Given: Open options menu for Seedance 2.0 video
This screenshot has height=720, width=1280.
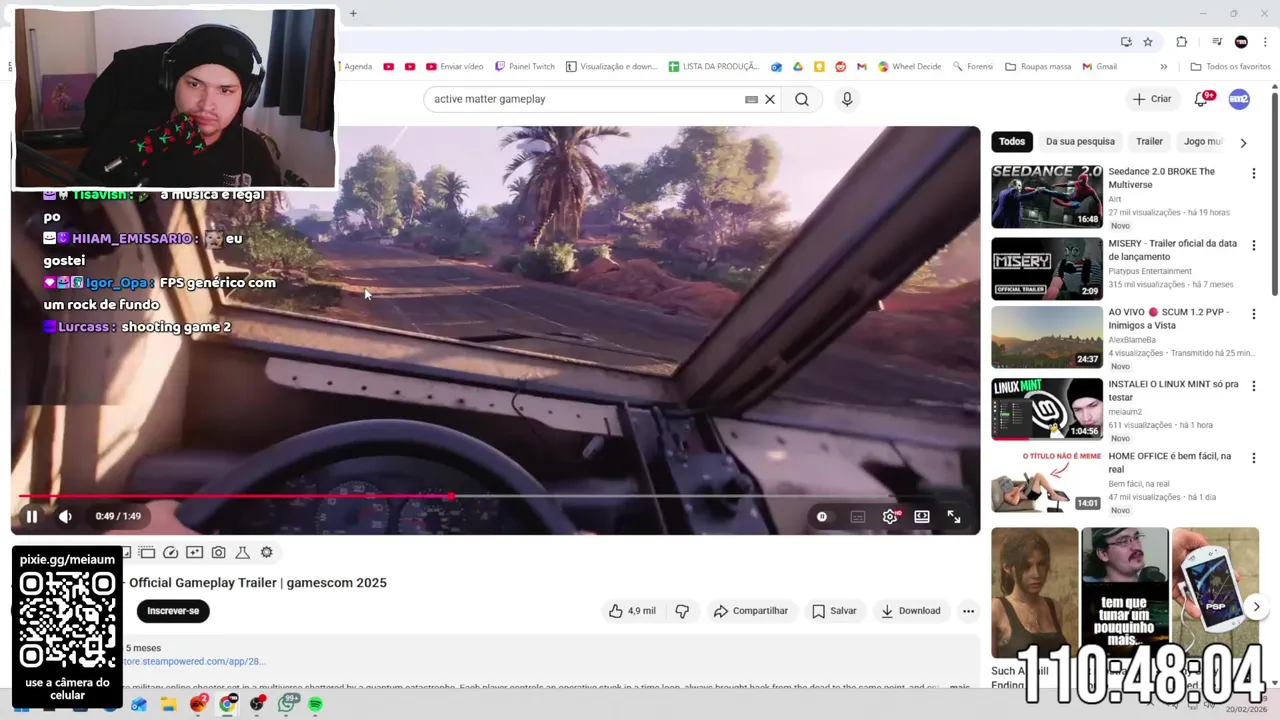Looking at the screenshot, I should tap(1253, 173).
